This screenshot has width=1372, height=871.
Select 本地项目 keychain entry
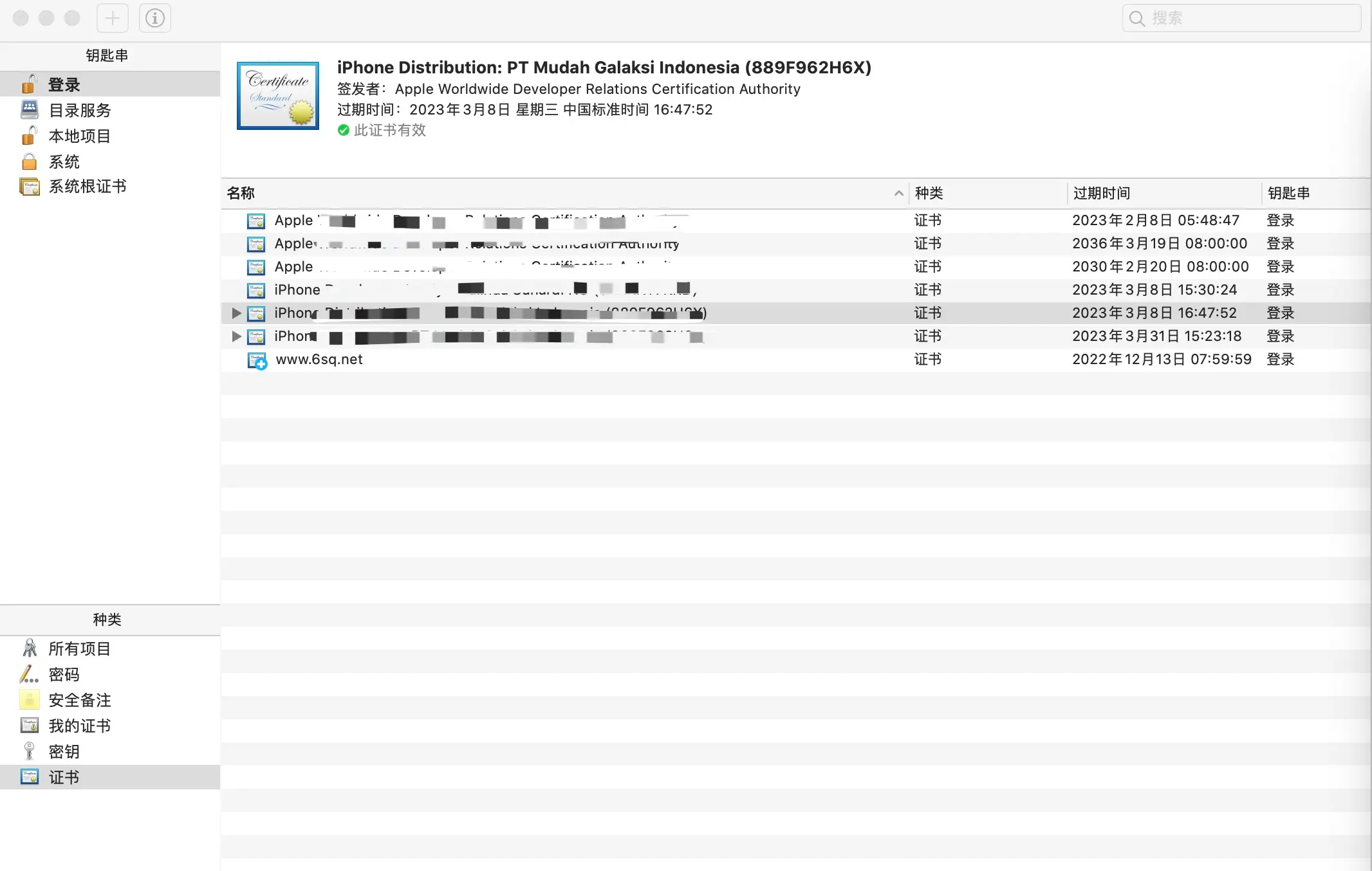click(79, 136)
